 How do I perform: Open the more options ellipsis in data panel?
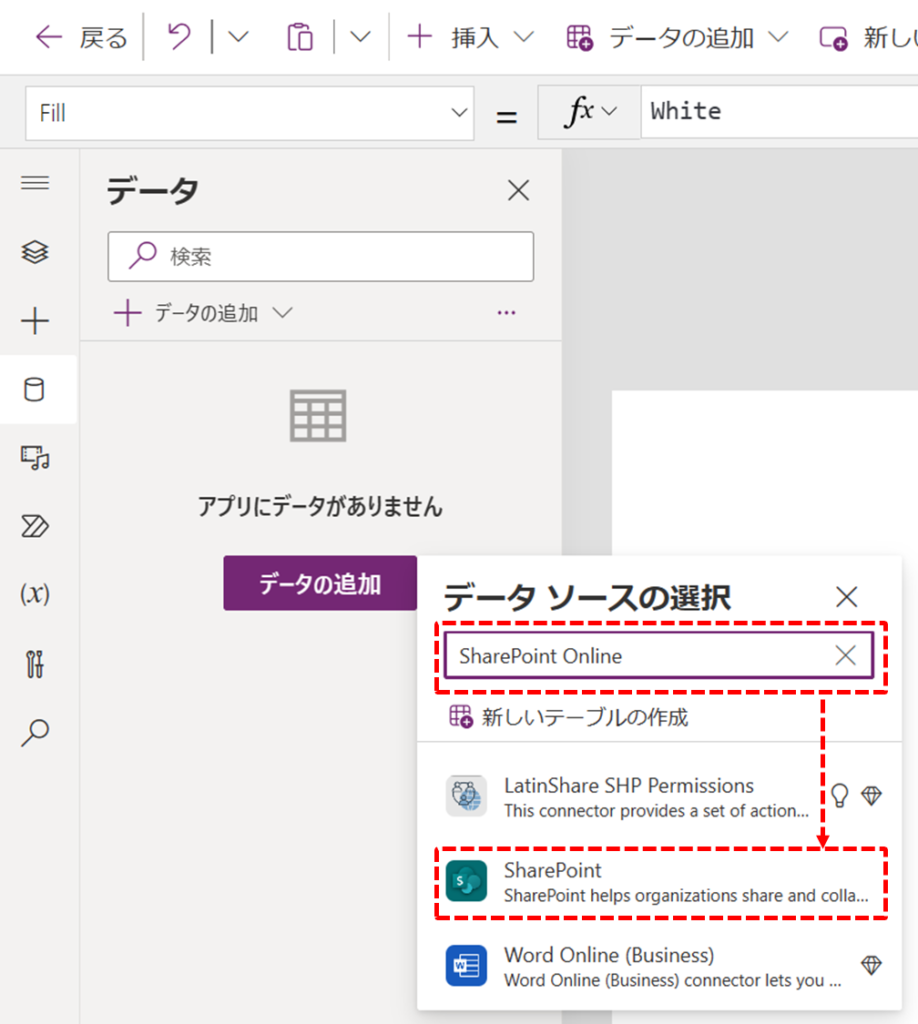pos(507,313)
